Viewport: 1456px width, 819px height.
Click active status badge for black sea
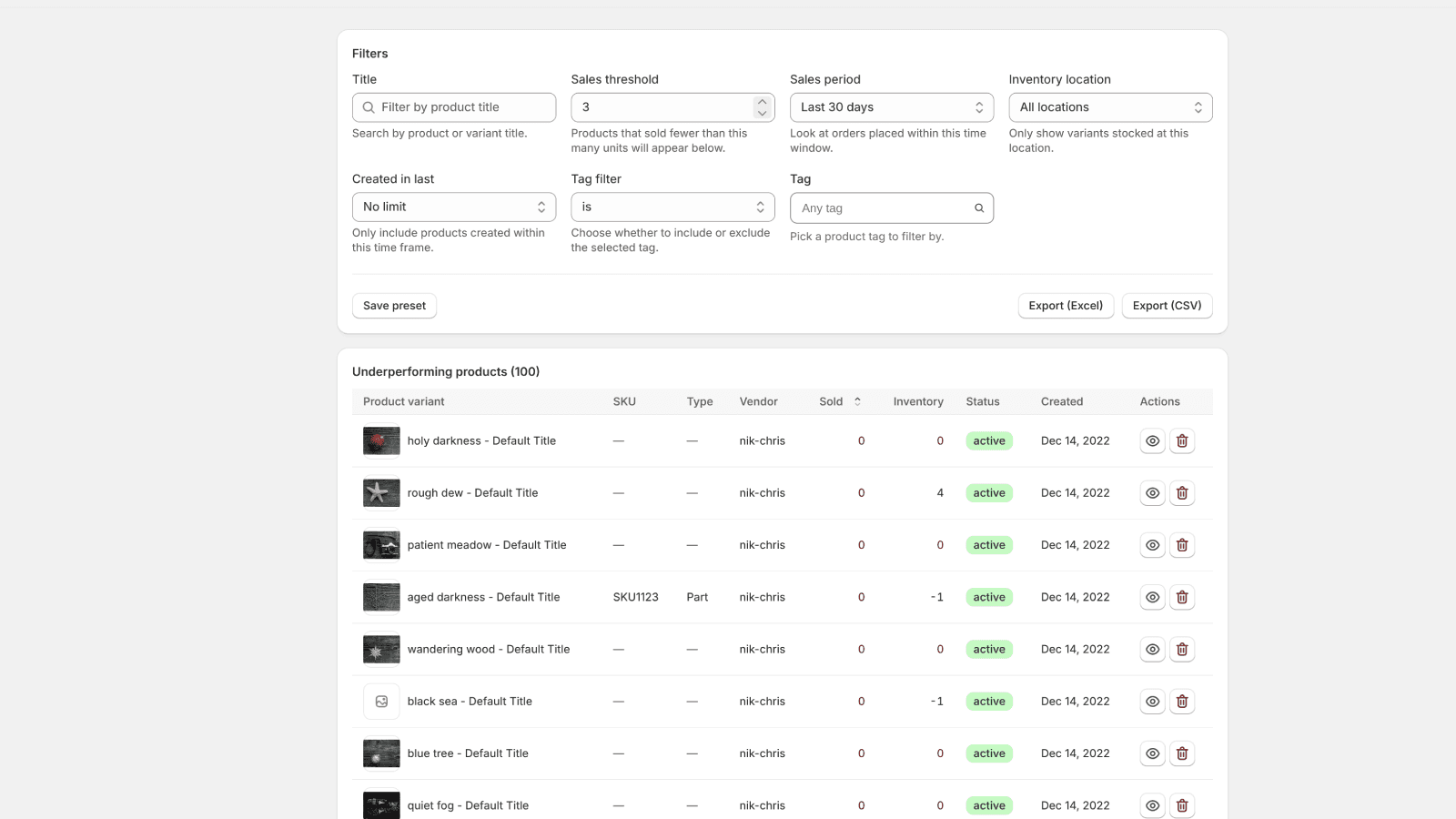(989, 702)
